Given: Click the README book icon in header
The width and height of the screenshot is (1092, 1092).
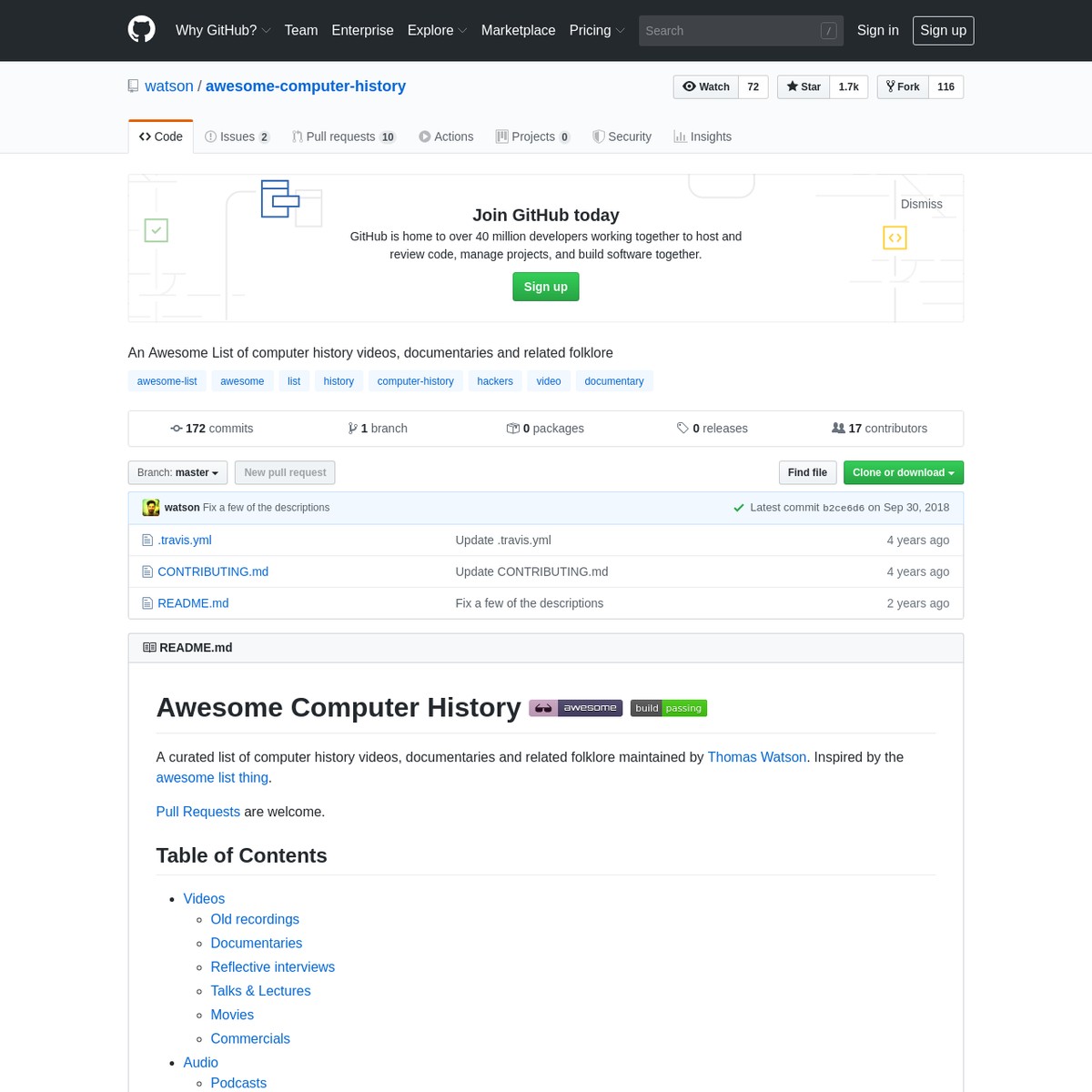Looking at the screenshot, I should click(149, 648).
